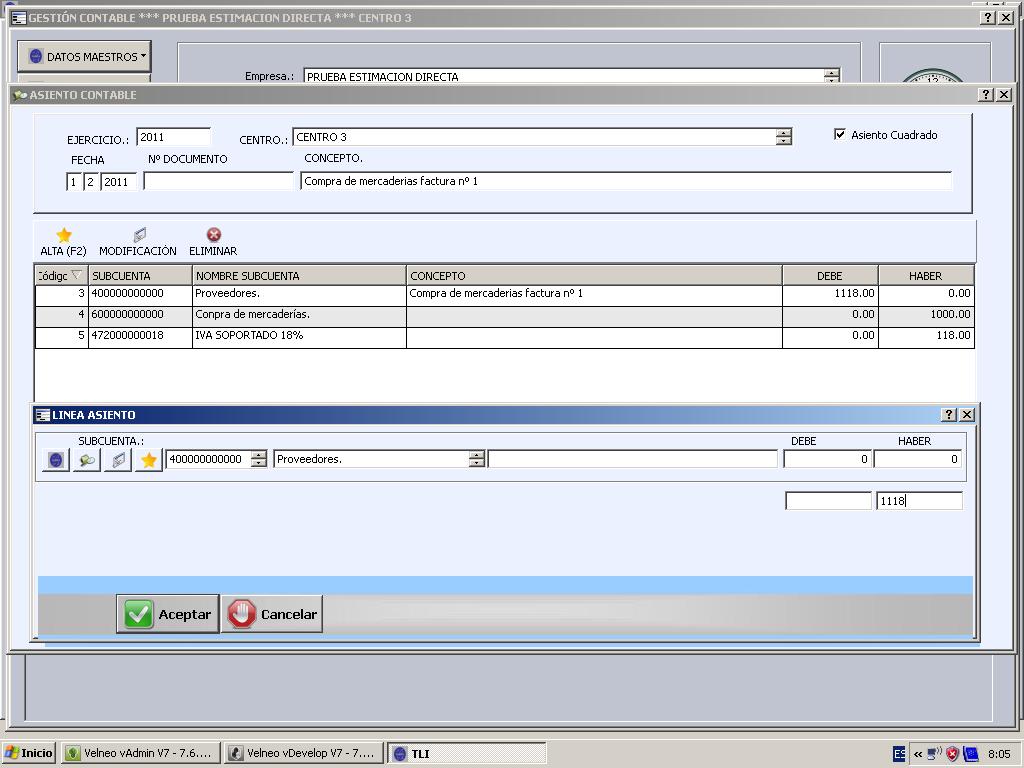Select the Conpra de mercaderías row
The width and height of the screenshot is (1024, 768).
coord(504,315)
